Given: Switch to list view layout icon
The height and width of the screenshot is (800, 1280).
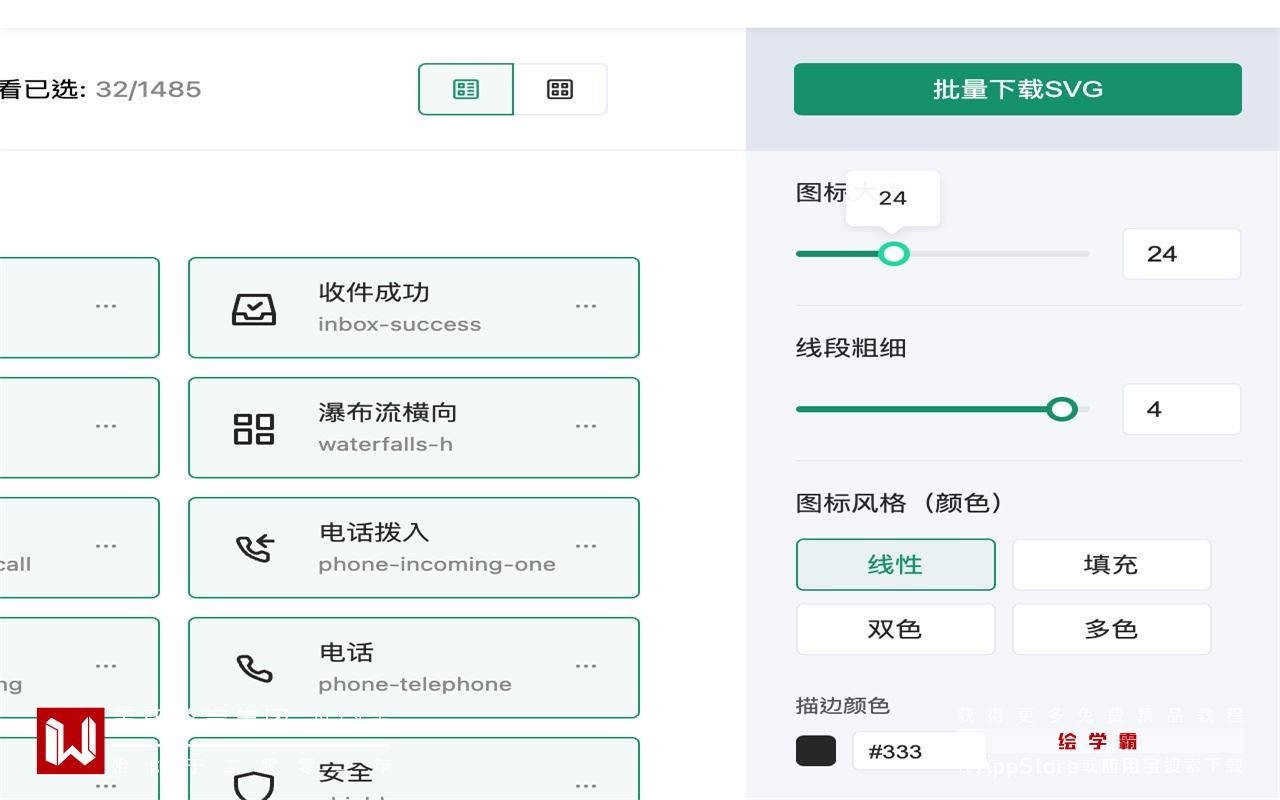Looking at the screenshot, I should (x=466, y=90).
